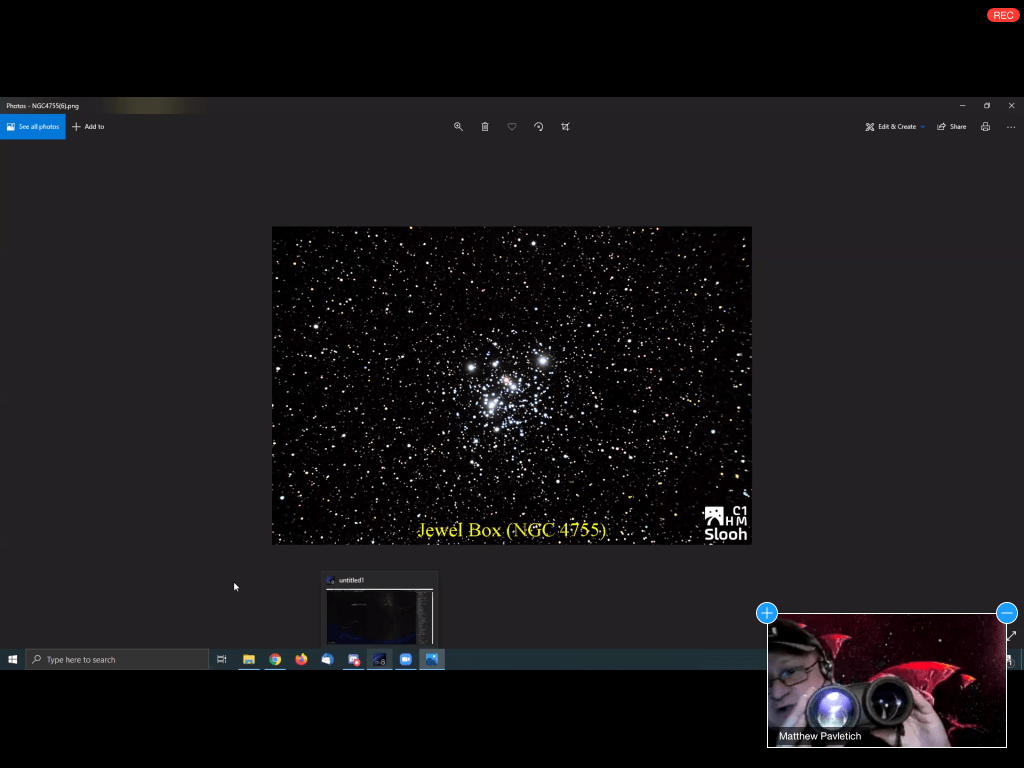This screenshot has height=768, width=1024.
Task: Click the Jewel Box star cluster image
Action: coord(511,385)
